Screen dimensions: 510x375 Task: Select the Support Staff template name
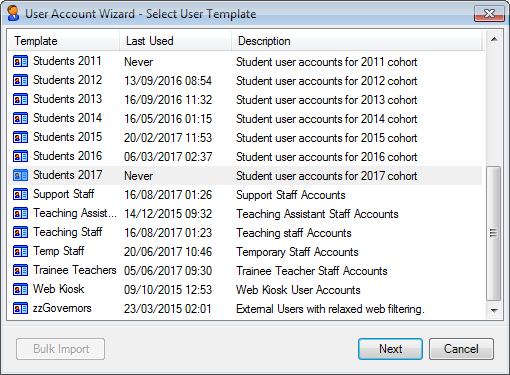tap(63, 194)
